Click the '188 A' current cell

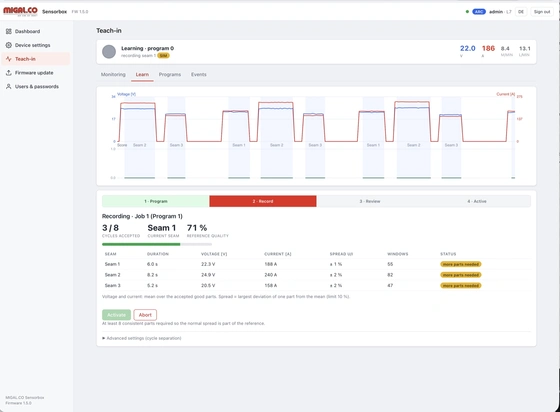[271, 264]
